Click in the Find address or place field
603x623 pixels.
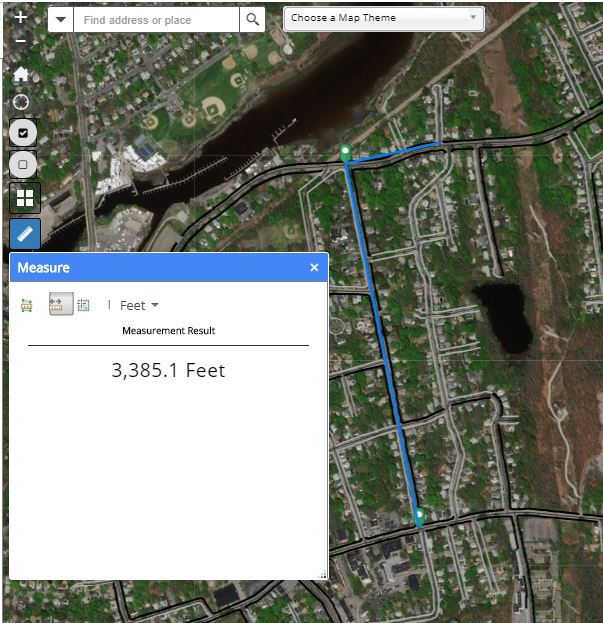pos(157,19)
